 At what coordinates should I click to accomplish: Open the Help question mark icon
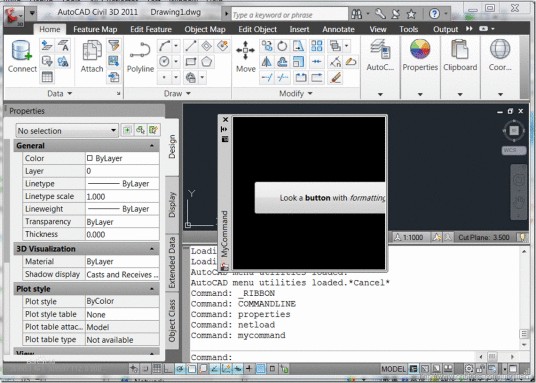[x=434, y=14]
